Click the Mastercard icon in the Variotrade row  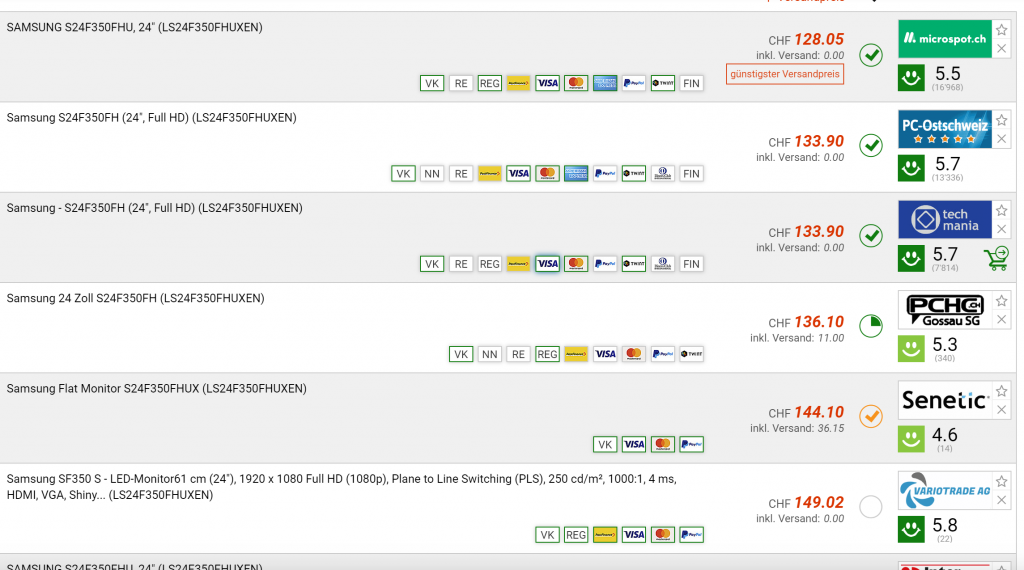point(663,535)
